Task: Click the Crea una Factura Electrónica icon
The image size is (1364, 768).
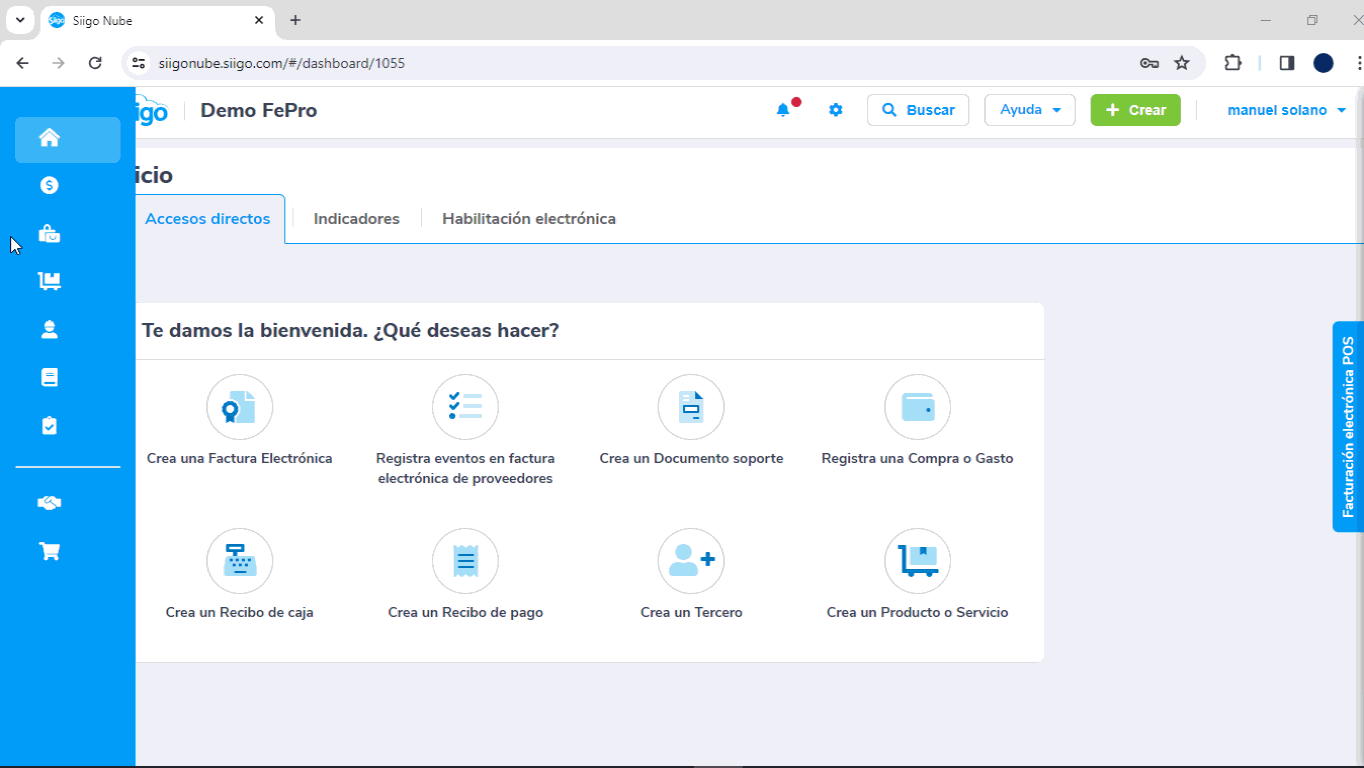Action: 239,407
